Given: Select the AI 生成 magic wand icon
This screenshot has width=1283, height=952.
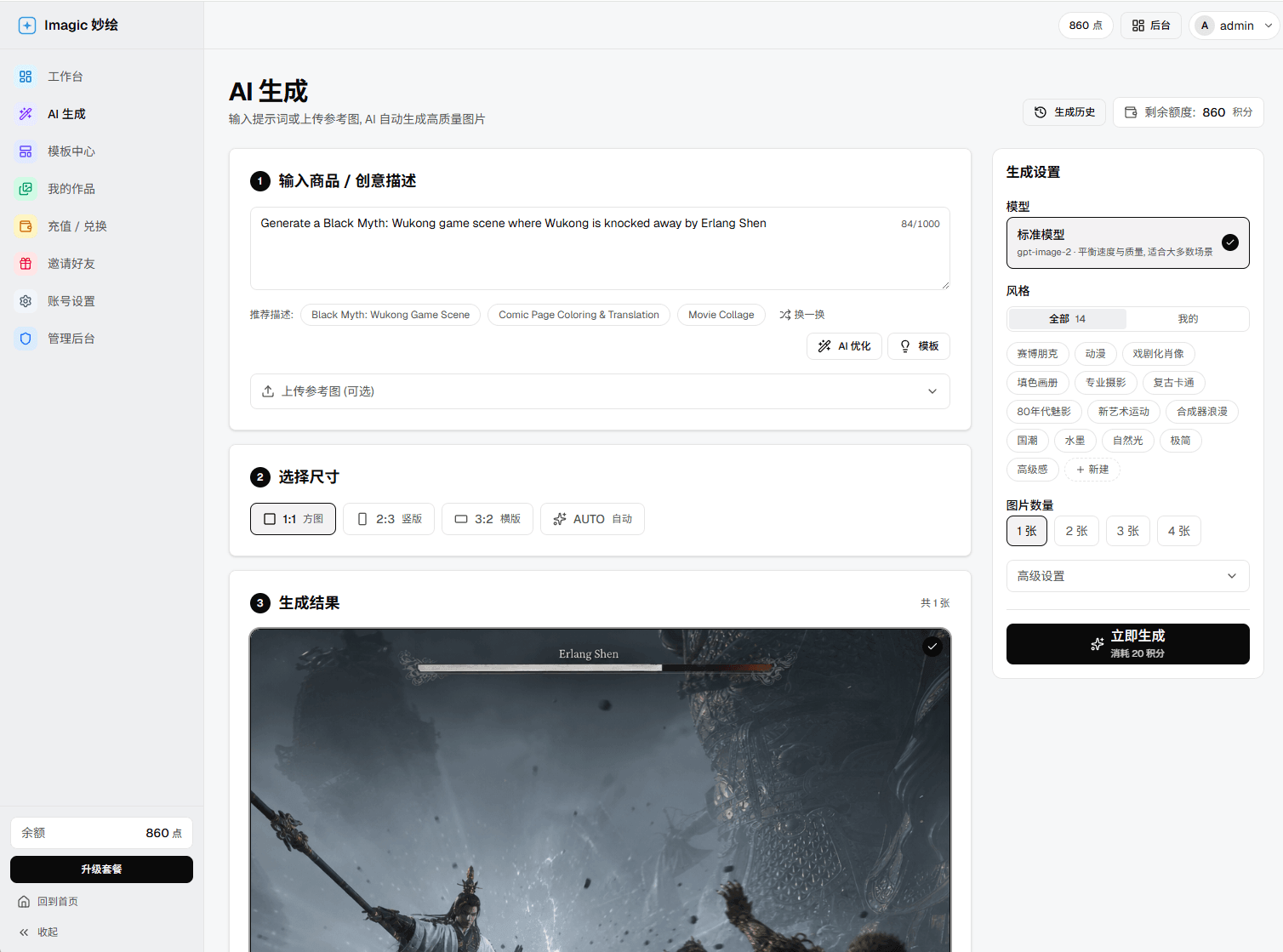Looking at the screenshot, I should pos(26,114).
